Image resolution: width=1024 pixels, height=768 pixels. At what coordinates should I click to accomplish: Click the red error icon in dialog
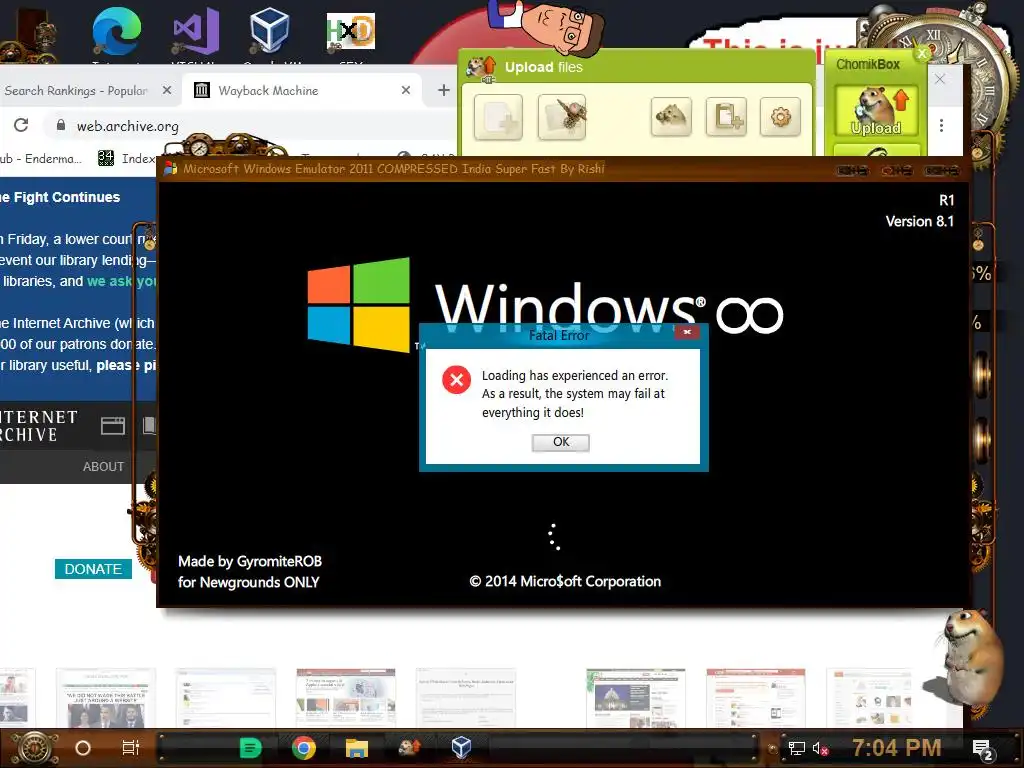tap(456, 379)
